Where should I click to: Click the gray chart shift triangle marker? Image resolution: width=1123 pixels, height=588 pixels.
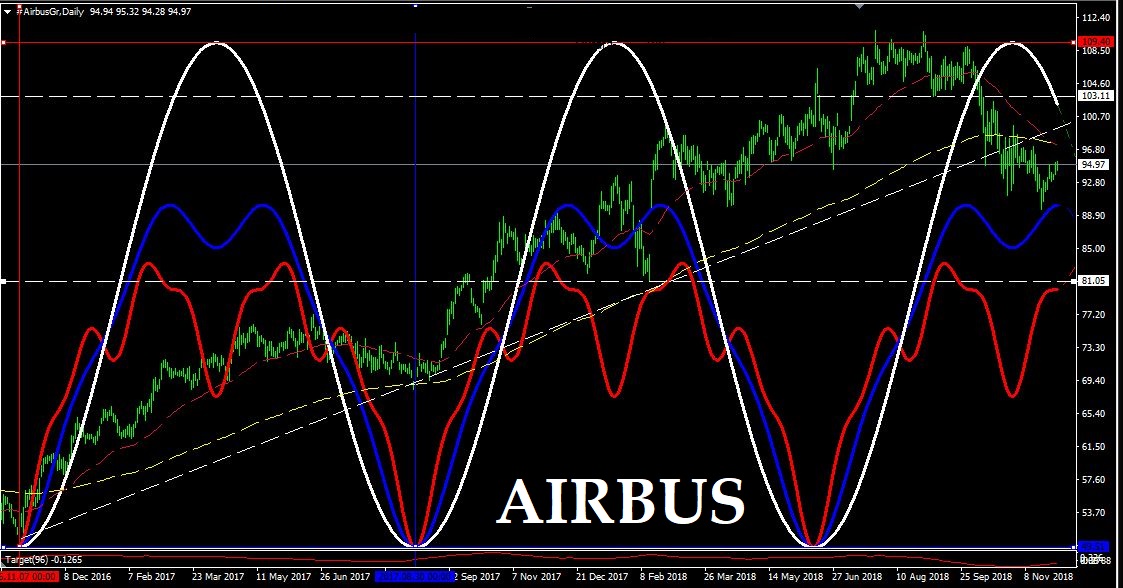(x=859, y=4)
